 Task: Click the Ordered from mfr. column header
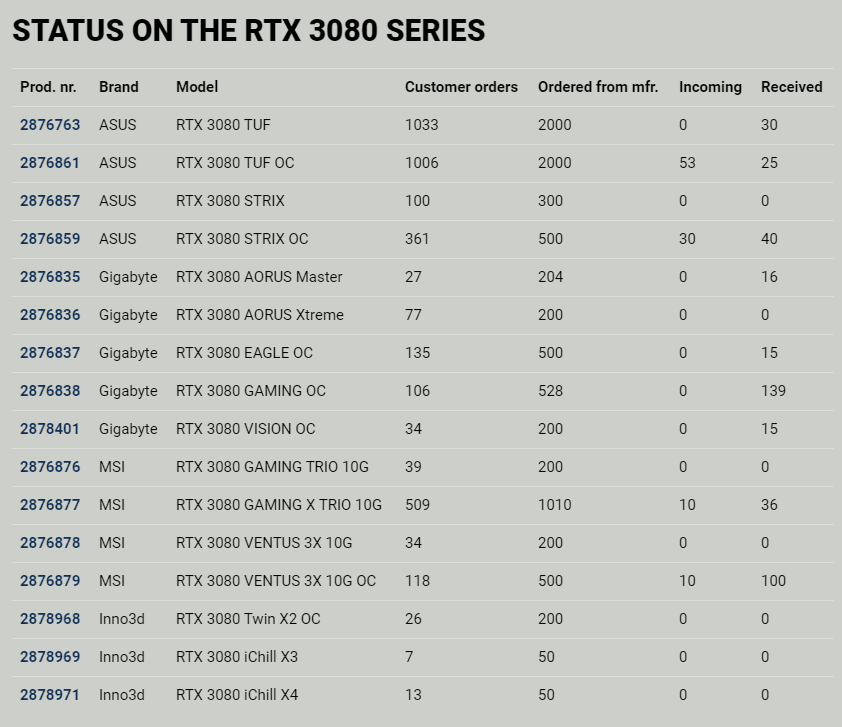598,87
